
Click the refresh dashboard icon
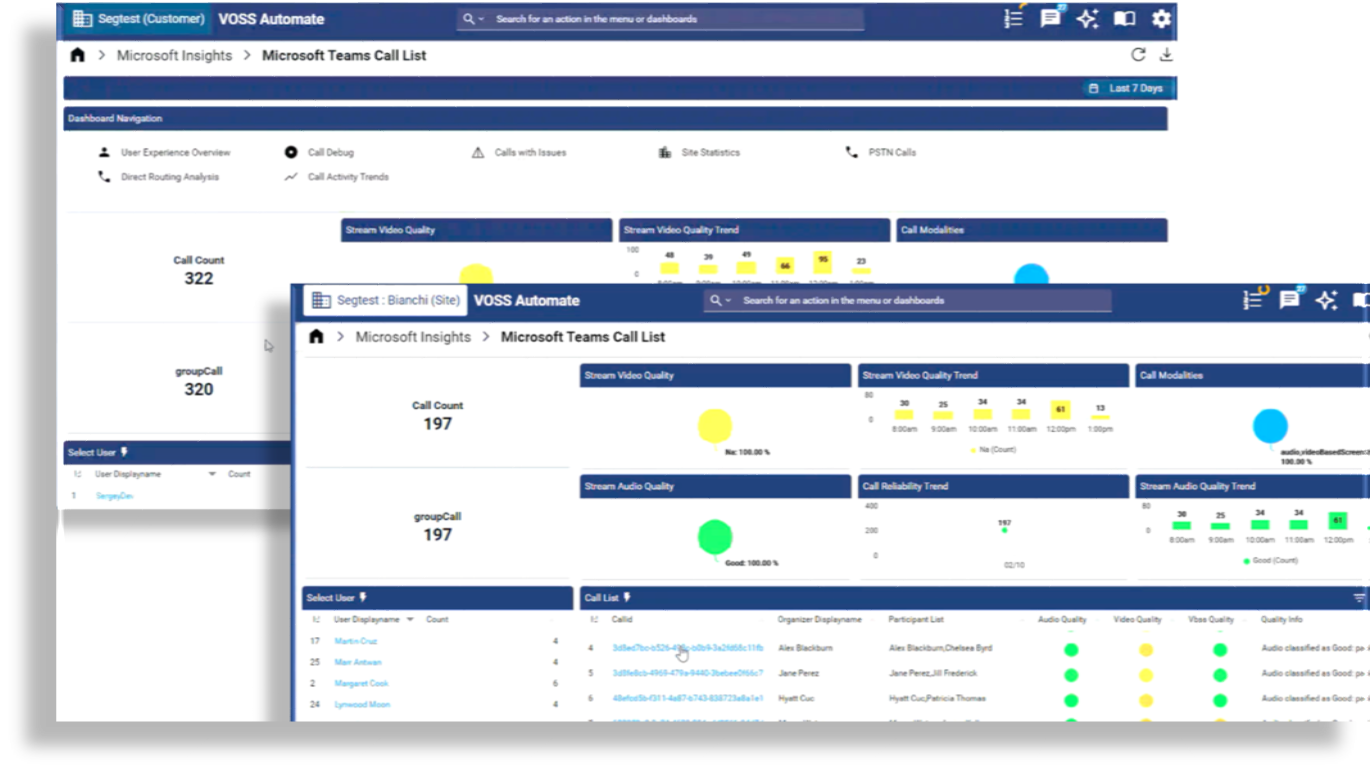(1138, 55)
